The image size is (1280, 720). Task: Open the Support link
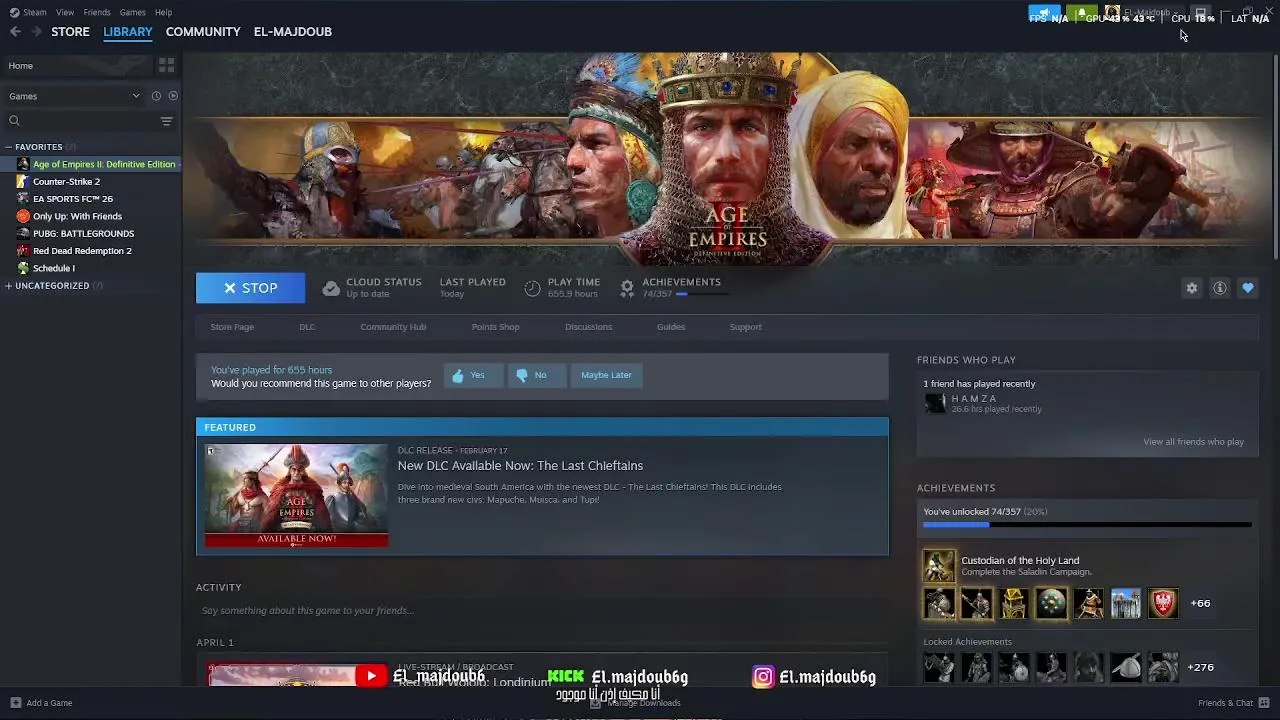[745, 327]
